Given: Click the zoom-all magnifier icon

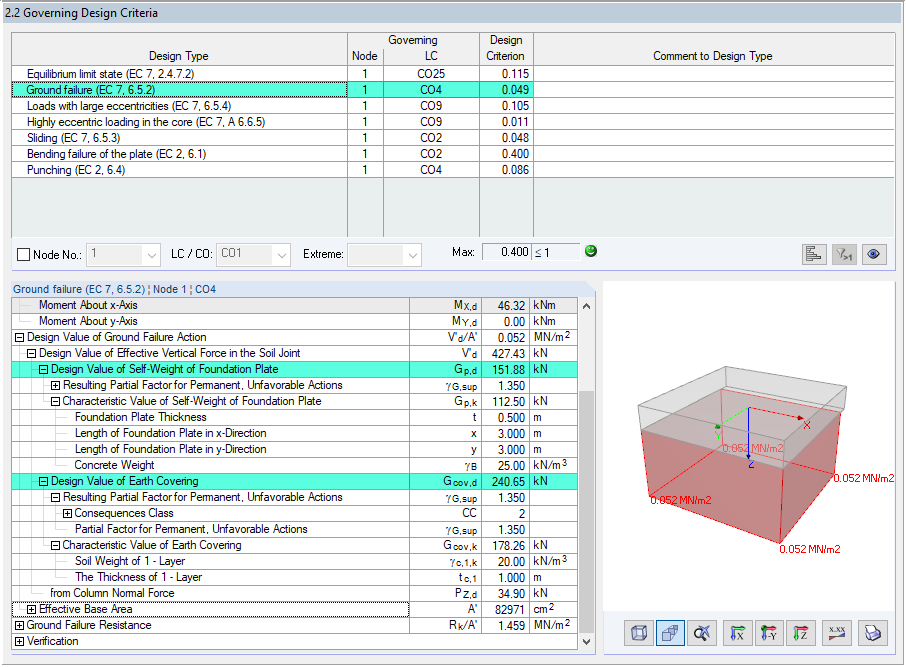Looking at the screenshot, I should pos(701,633).
